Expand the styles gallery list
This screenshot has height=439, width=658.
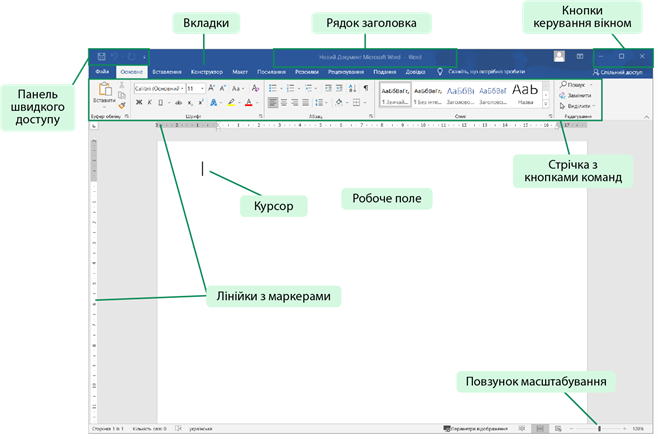545,105
